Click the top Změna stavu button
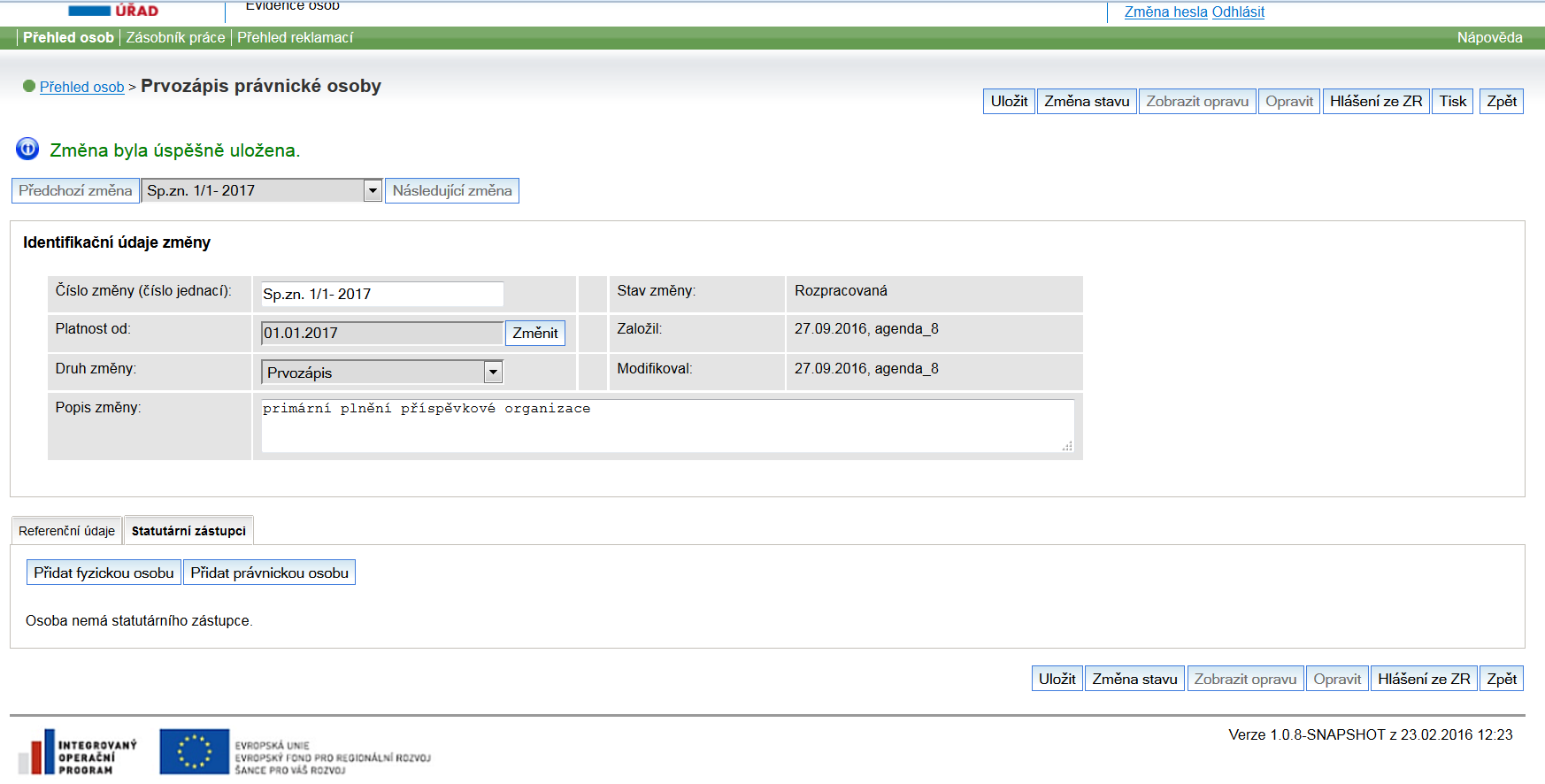The height and width of the screenshot is (784, 1545). coord(1087,101)
